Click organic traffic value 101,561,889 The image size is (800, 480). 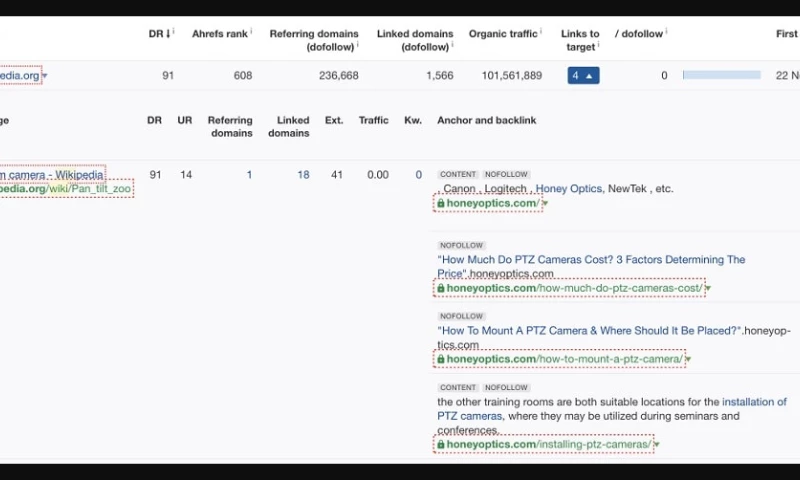coord(512,75)
